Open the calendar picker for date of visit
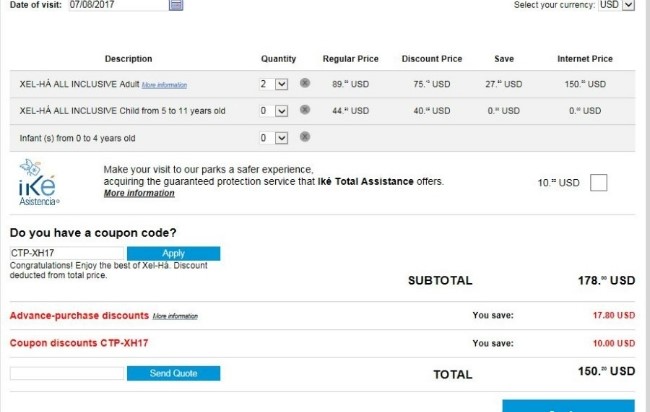The width and height of the screenshot is (650, 412). (176, 5)
